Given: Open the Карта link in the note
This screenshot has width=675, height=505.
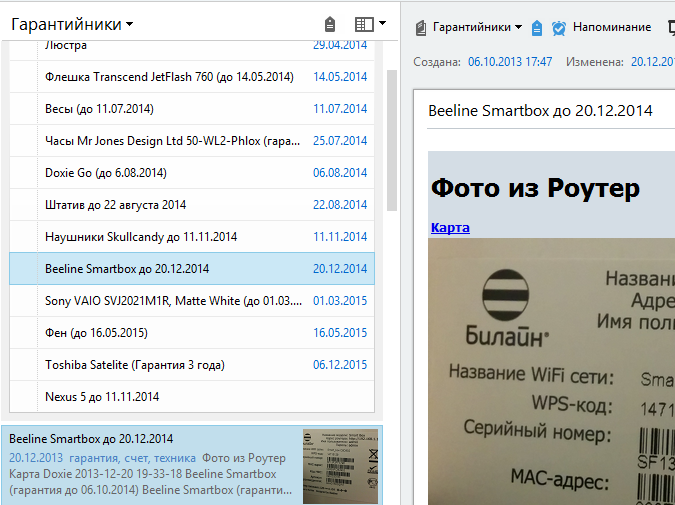Looking at the screenshot, I should [450, 227].
